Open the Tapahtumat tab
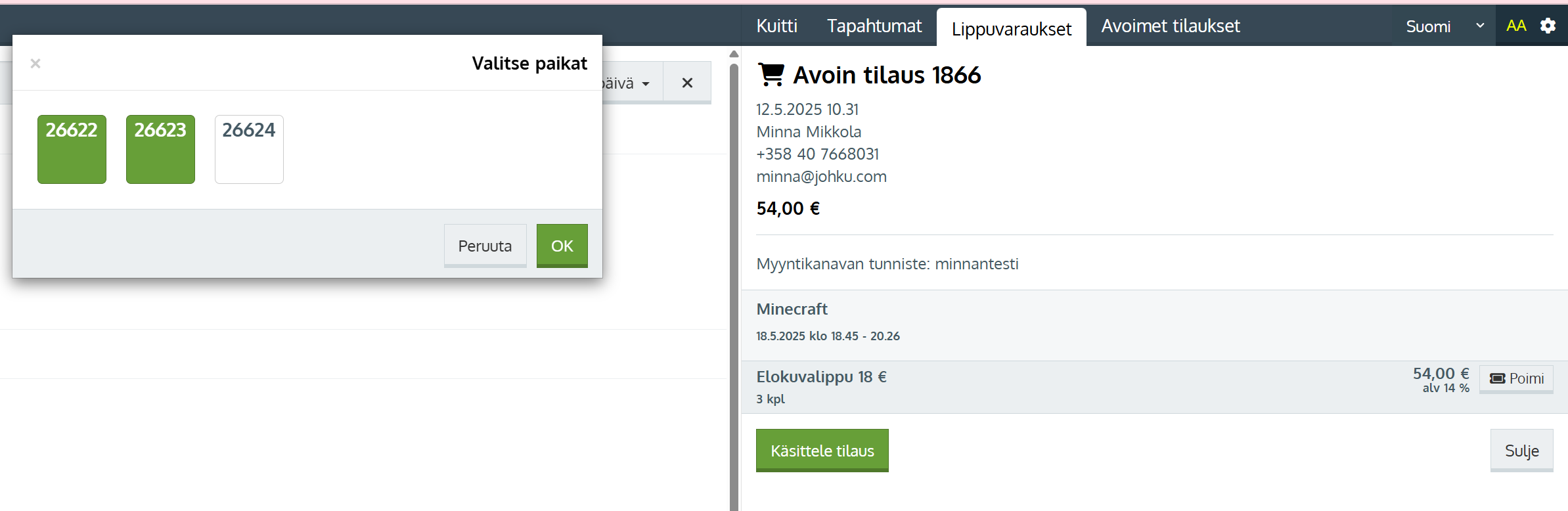This screenshot has width=1568, height=511. (874, 26)
